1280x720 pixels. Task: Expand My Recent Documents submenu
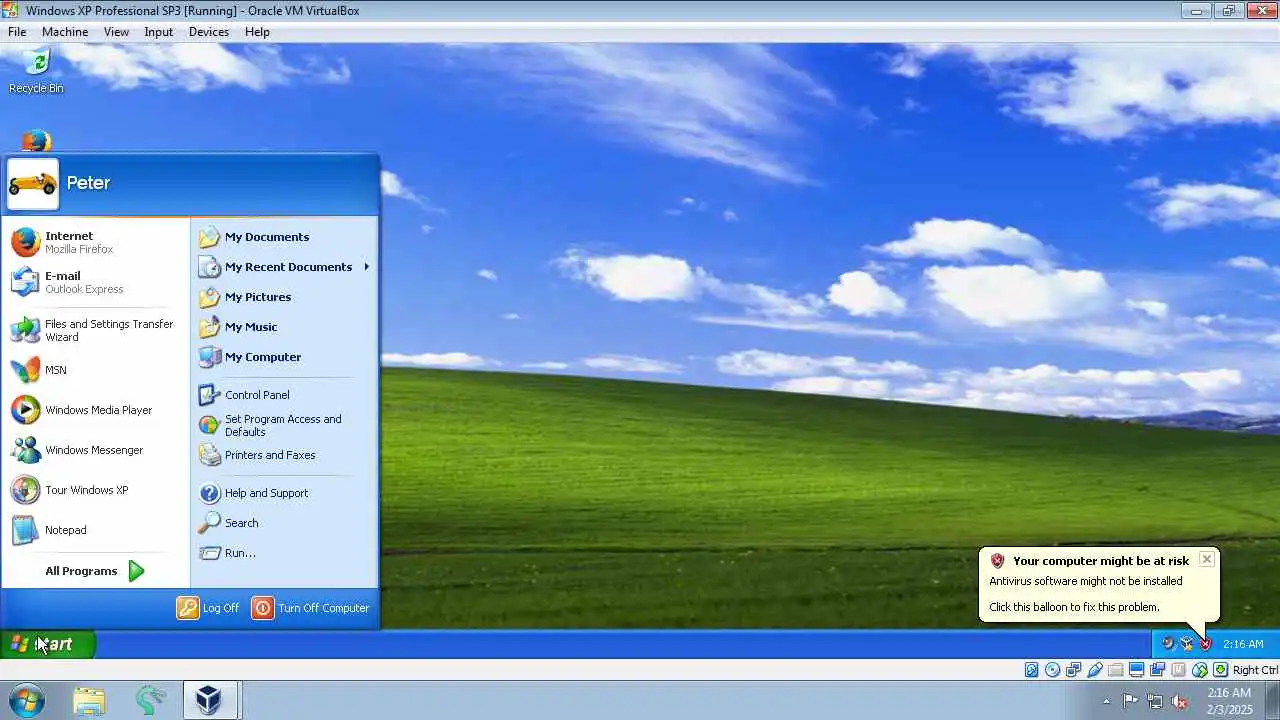tap(284, 267)
